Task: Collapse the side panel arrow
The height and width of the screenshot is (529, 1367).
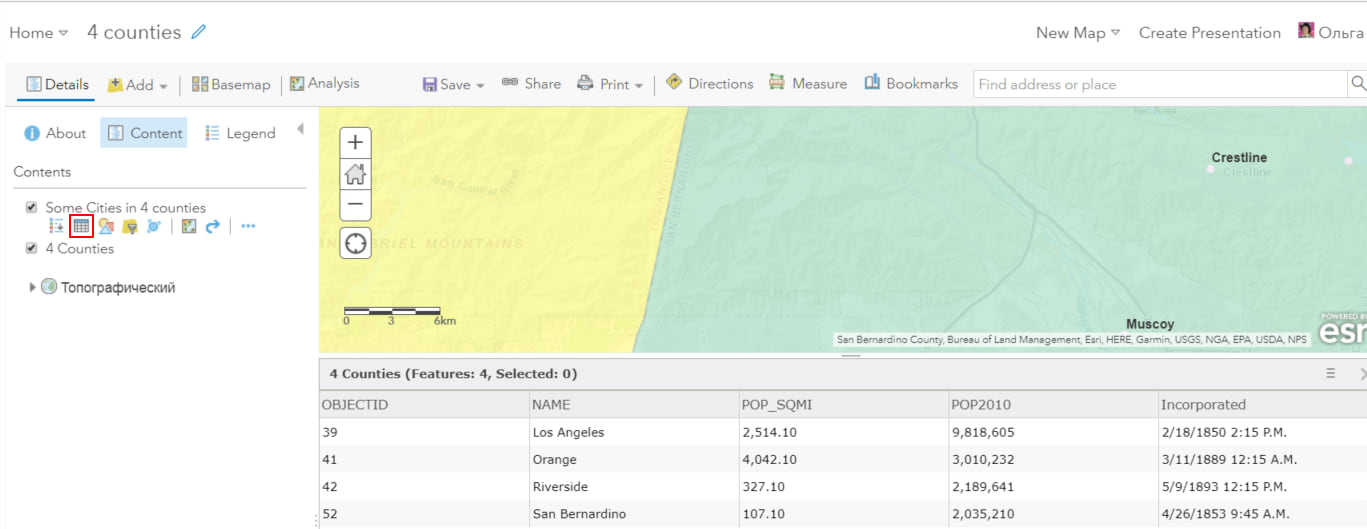Action: [x=300, y=130]
